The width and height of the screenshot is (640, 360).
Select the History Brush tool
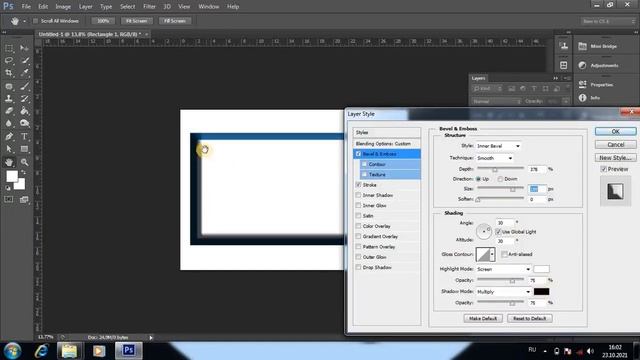24,98
